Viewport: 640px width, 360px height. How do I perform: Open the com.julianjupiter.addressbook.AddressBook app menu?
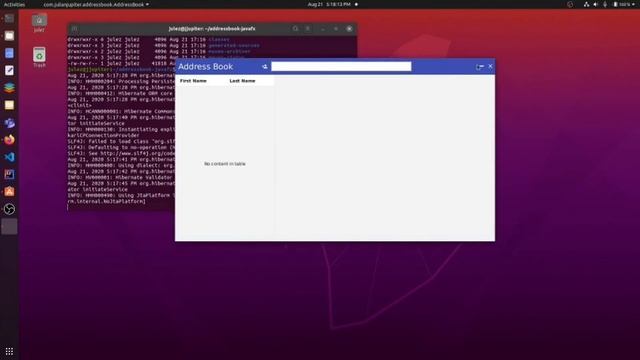click(96, 4)
